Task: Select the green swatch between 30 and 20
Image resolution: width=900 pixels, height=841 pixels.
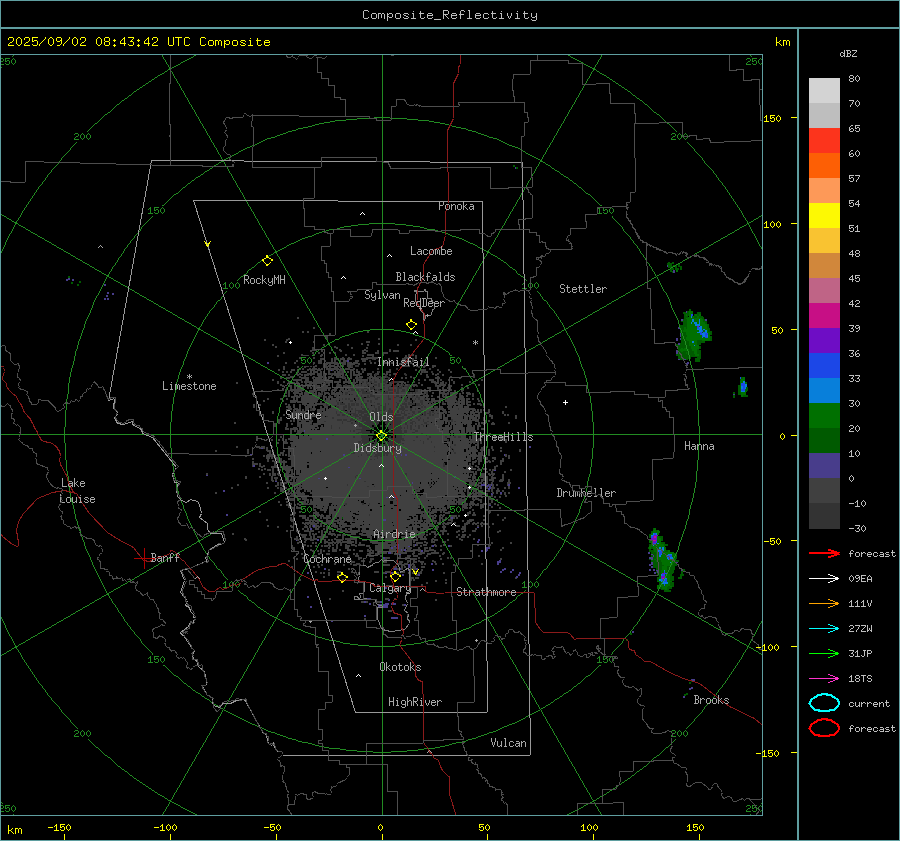Action: [824, 416]
